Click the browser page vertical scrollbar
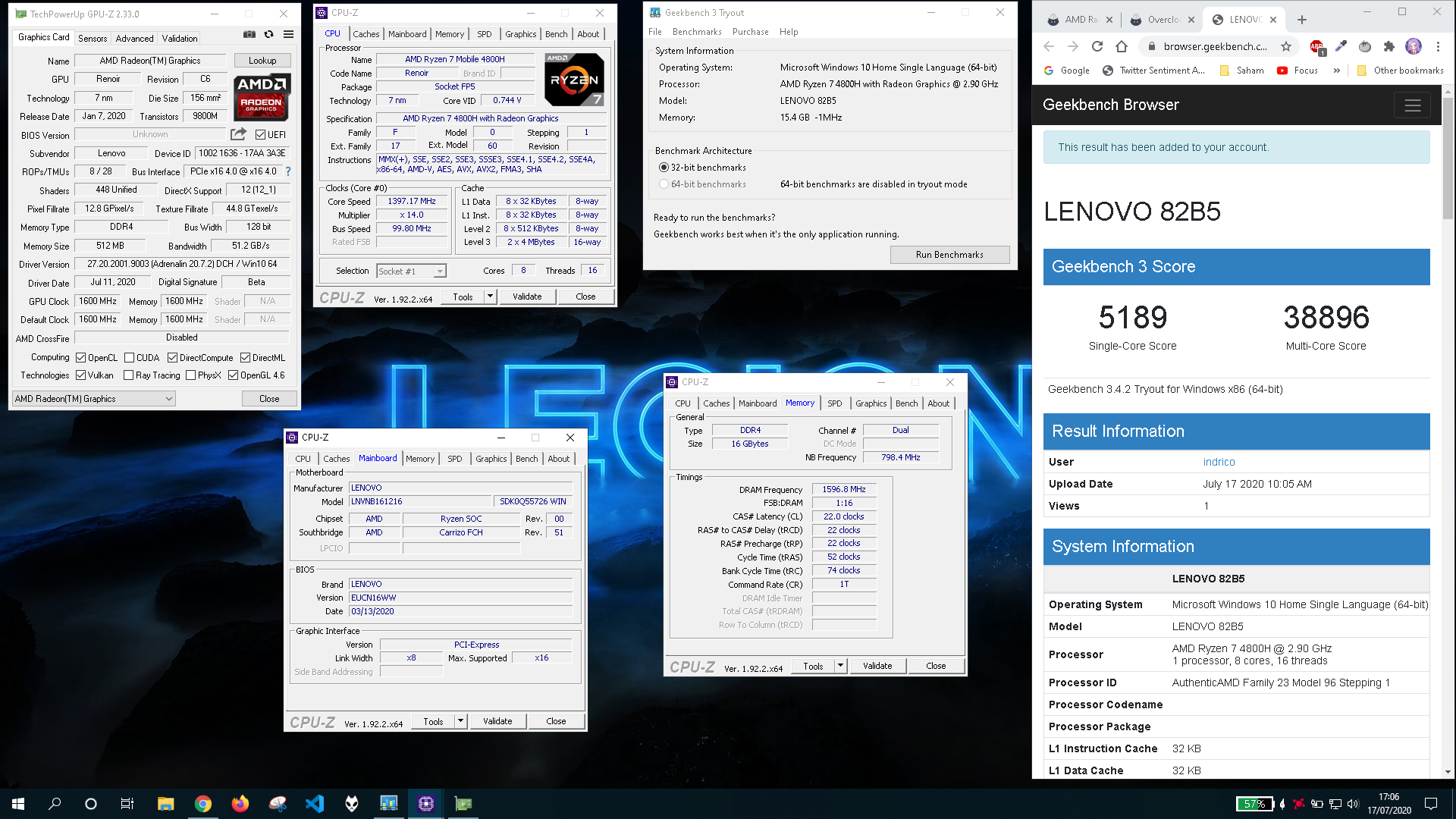The height and width of the screenshot is (819, 1456). click(x=1448, y=159)
